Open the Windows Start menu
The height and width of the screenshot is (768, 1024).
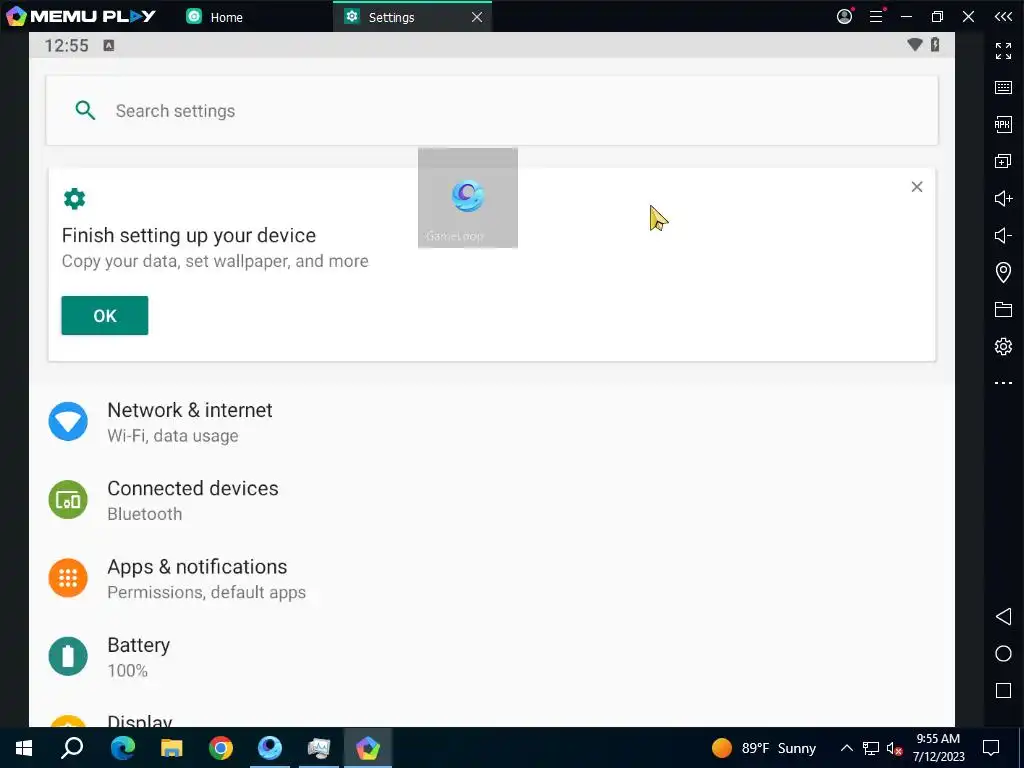tap(24, 748)
